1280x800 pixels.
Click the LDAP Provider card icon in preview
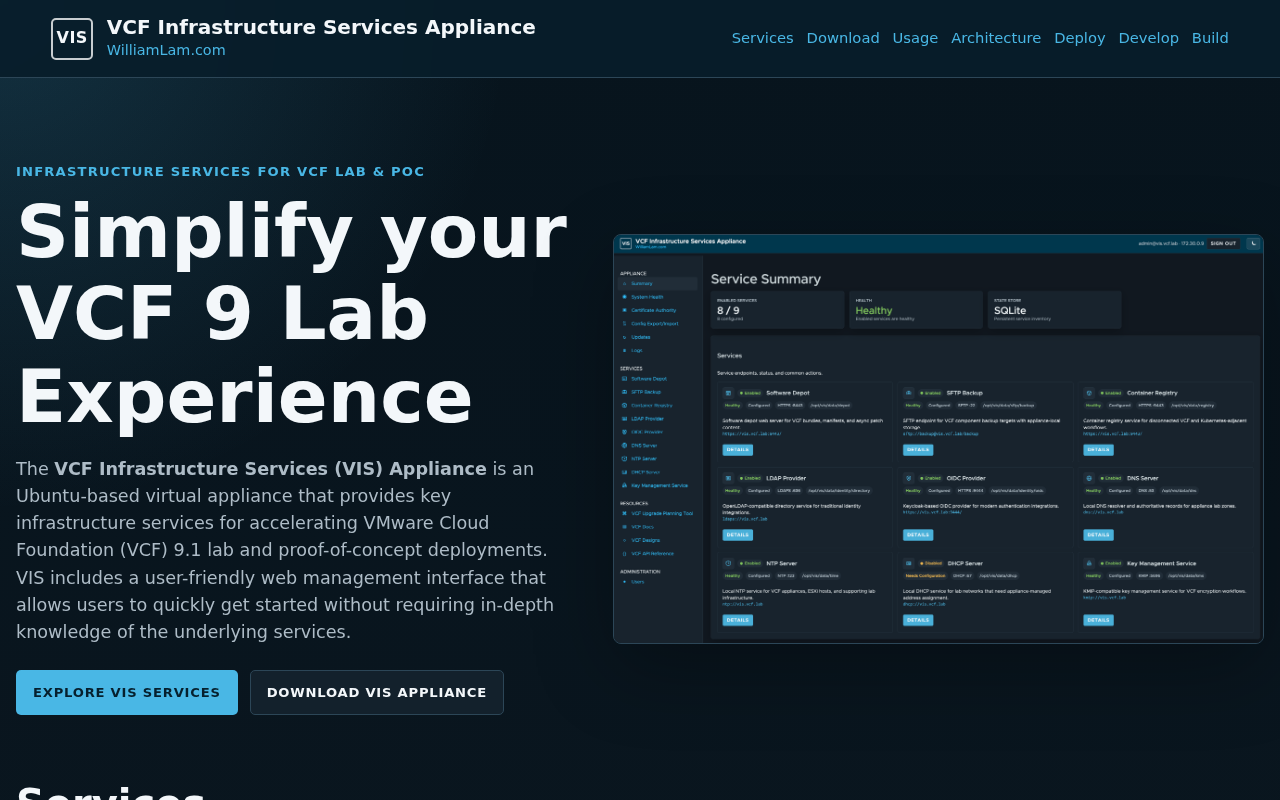(x=728, y=478)
